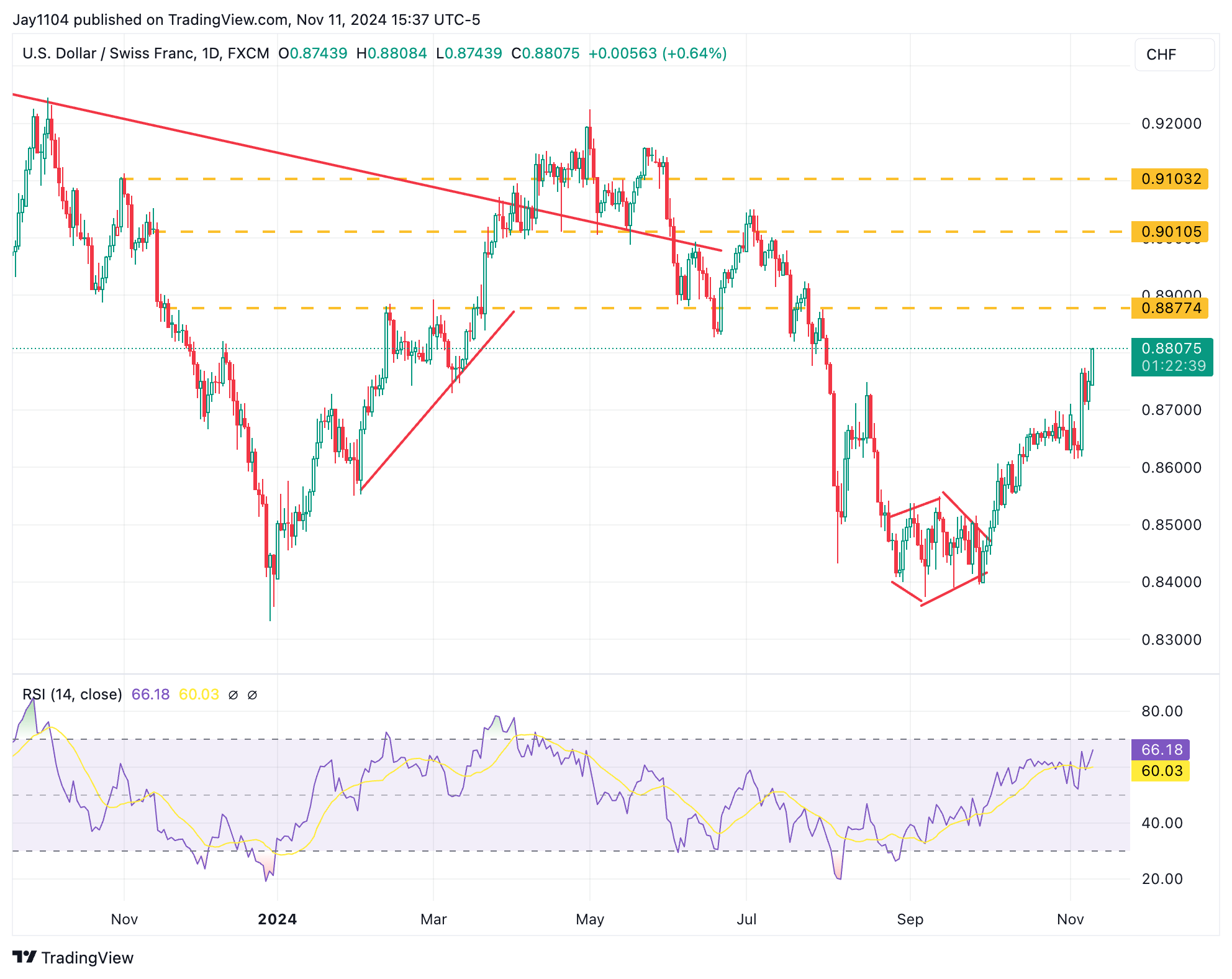Click the TradingView wordmark text in footer

[88, 958]
